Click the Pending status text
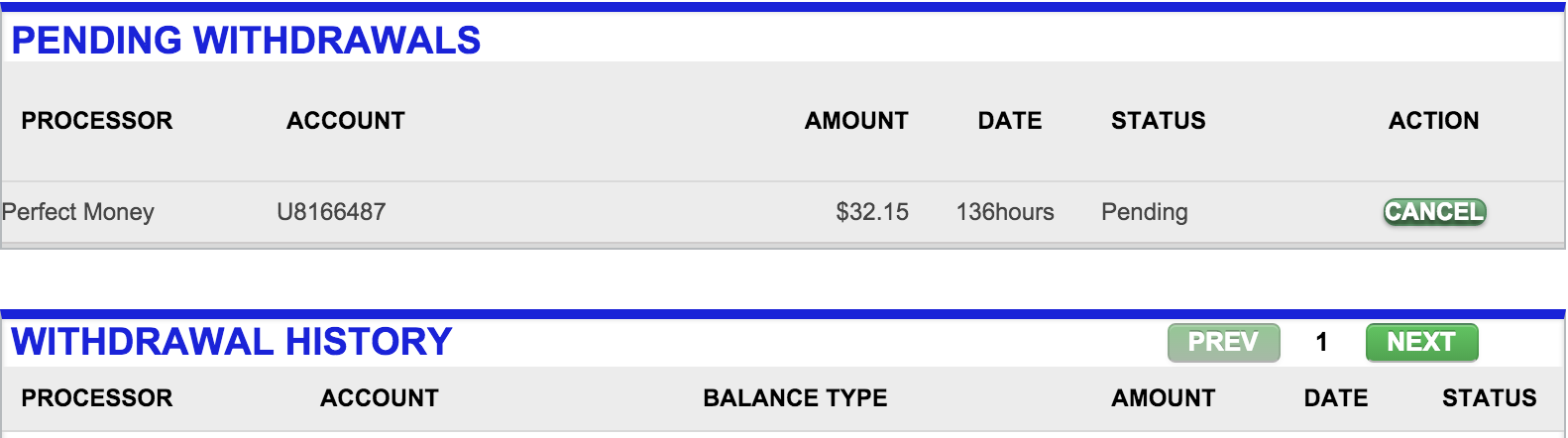This screenshot has width=1568, height=438. pos(1145,212)
